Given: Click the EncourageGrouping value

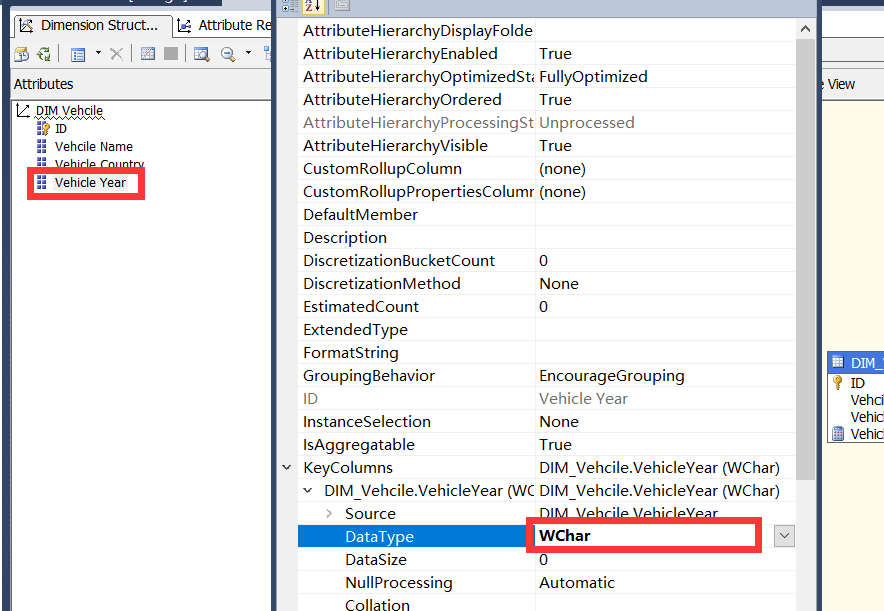Looking at the screenshot, I should (612, 375).
